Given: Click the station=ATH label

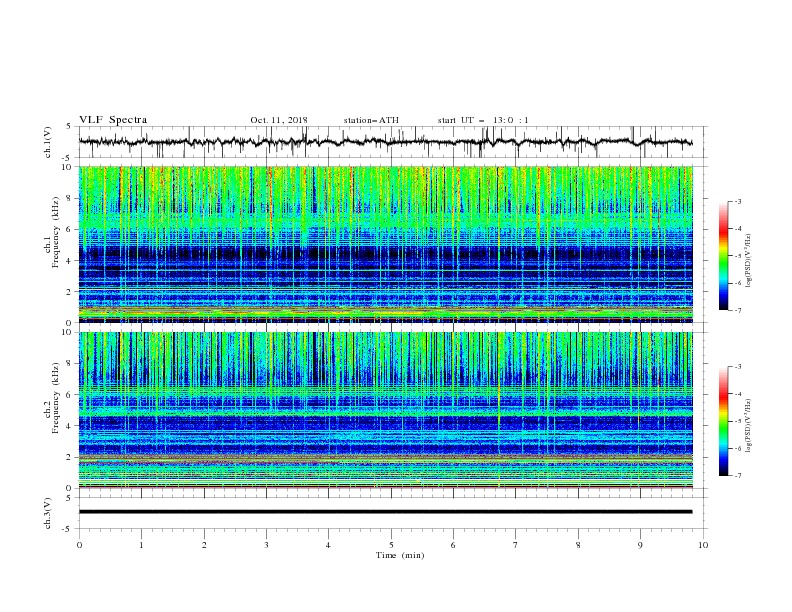Looking at the screenshot, I should click(371, 120).
